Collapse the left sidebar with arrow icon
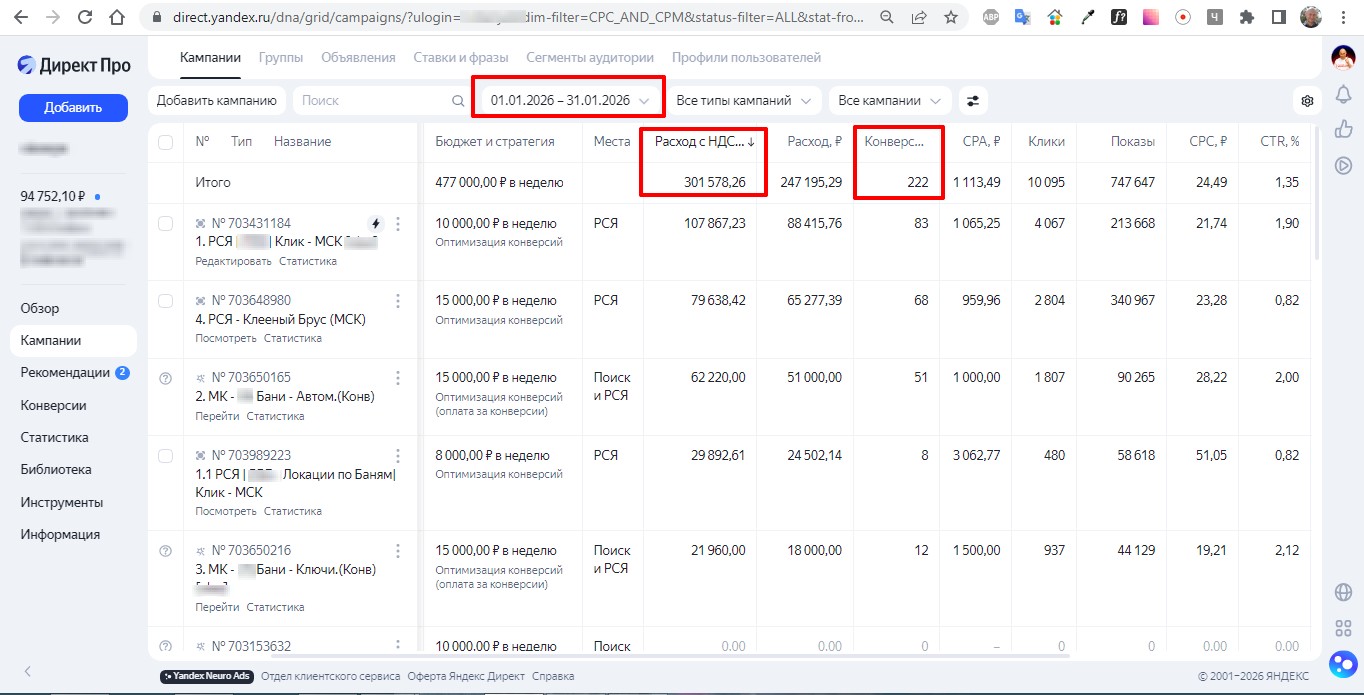The image size is (1364, 695). [x=28, y=671]
